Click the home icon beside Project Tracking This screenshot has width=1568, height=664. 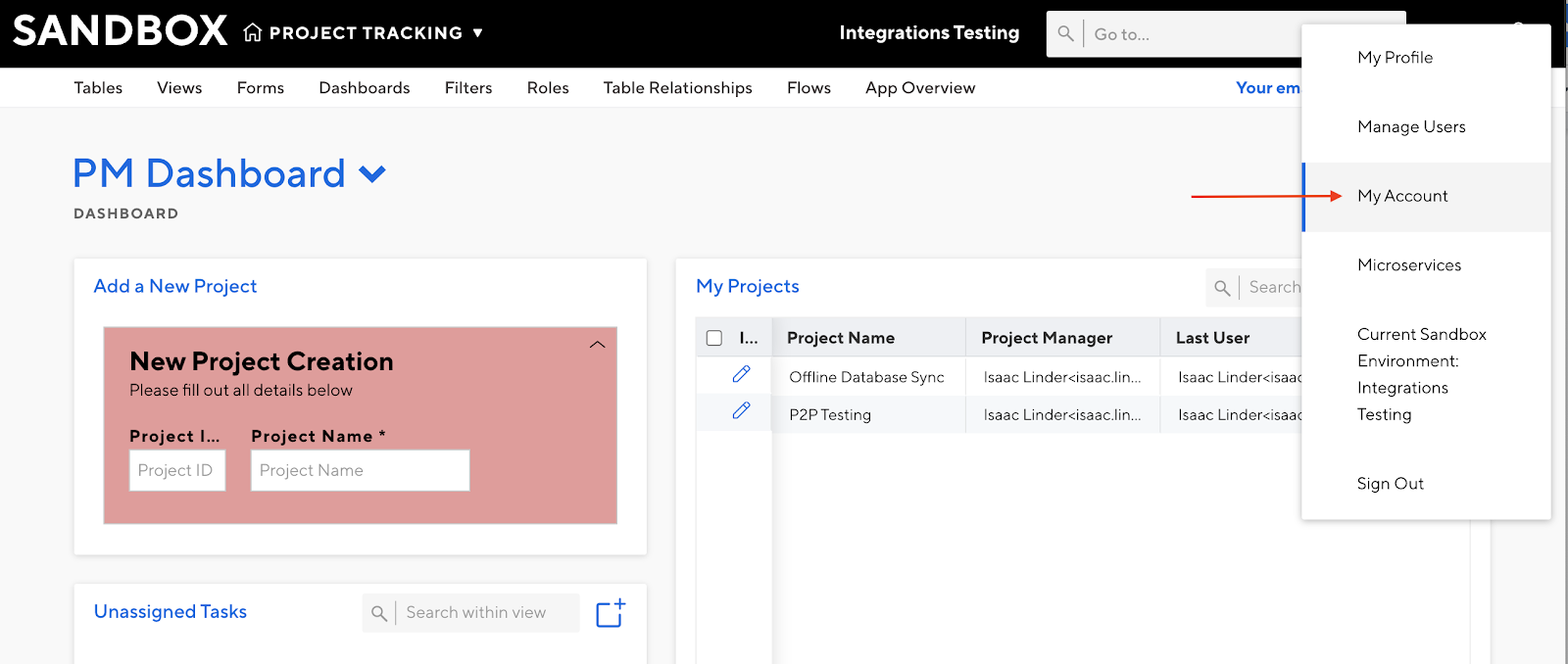pyautogui.click(x=253, y=33)
